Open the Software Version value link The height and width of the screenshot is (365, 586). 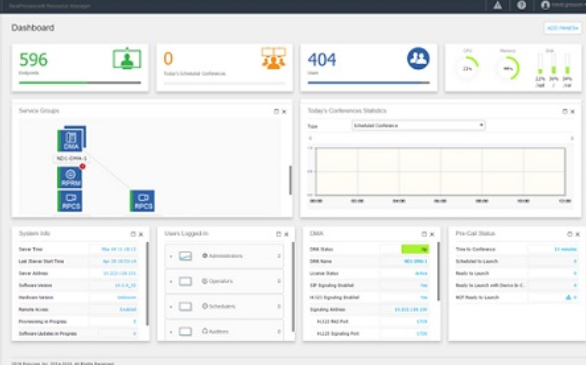(125, 285)
